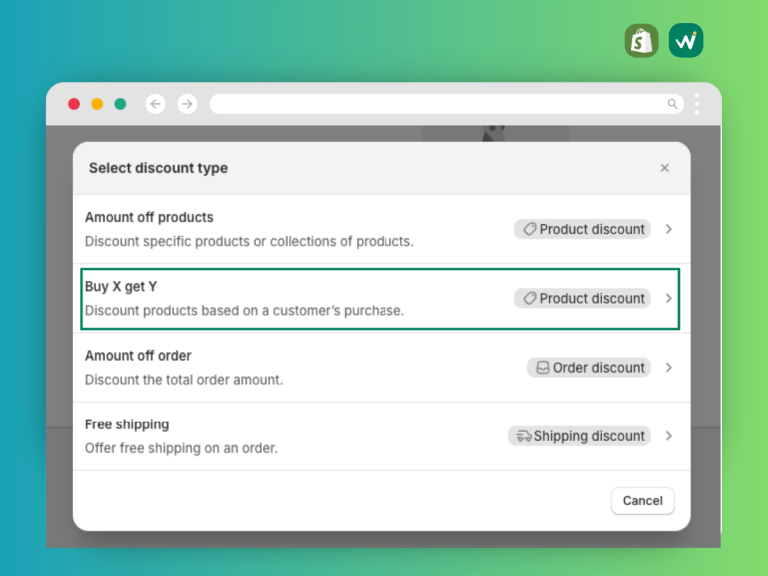The height and width of the screenshot is (576, 768).
Task: Open the browser three-dot menu
Action: click(x=696, y=104)
